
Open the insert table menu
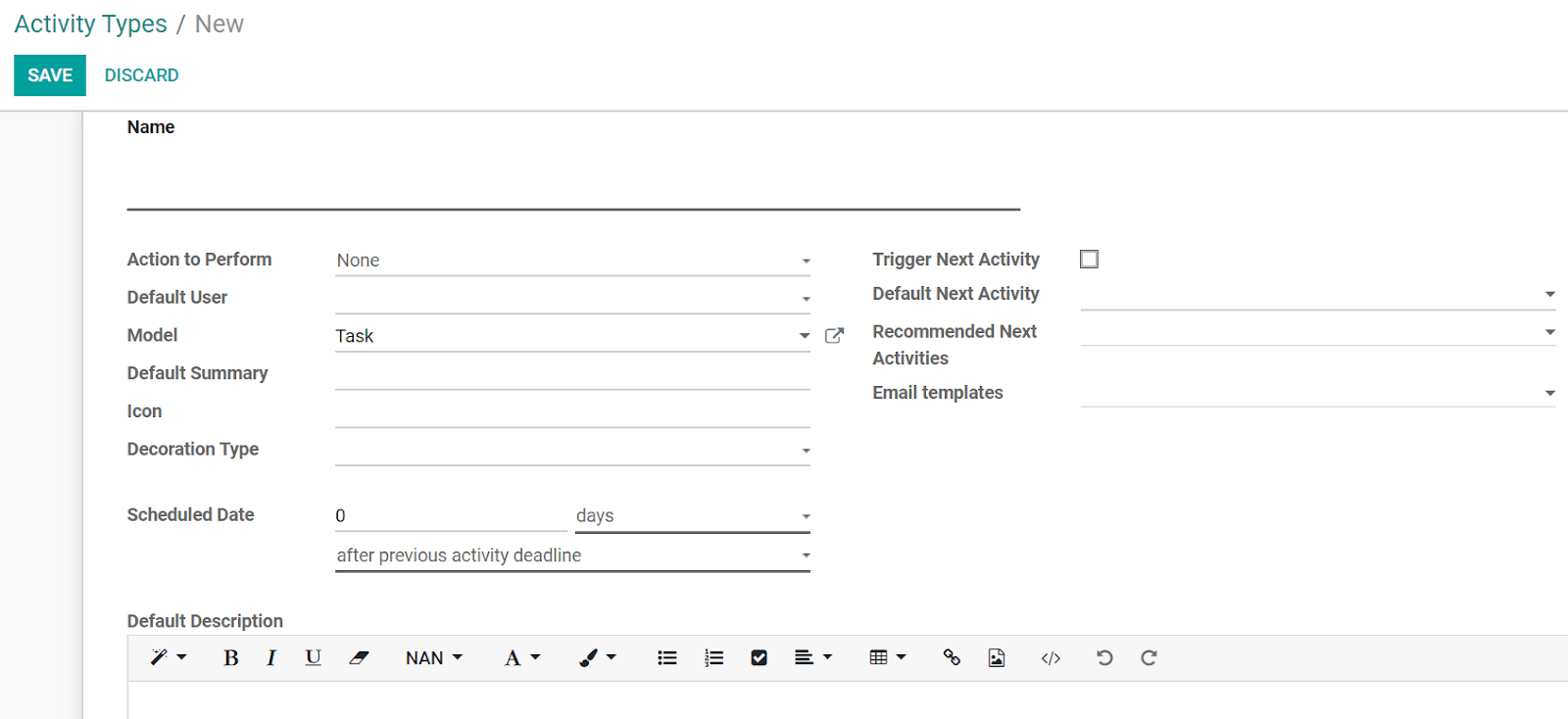tap(888, 658)
